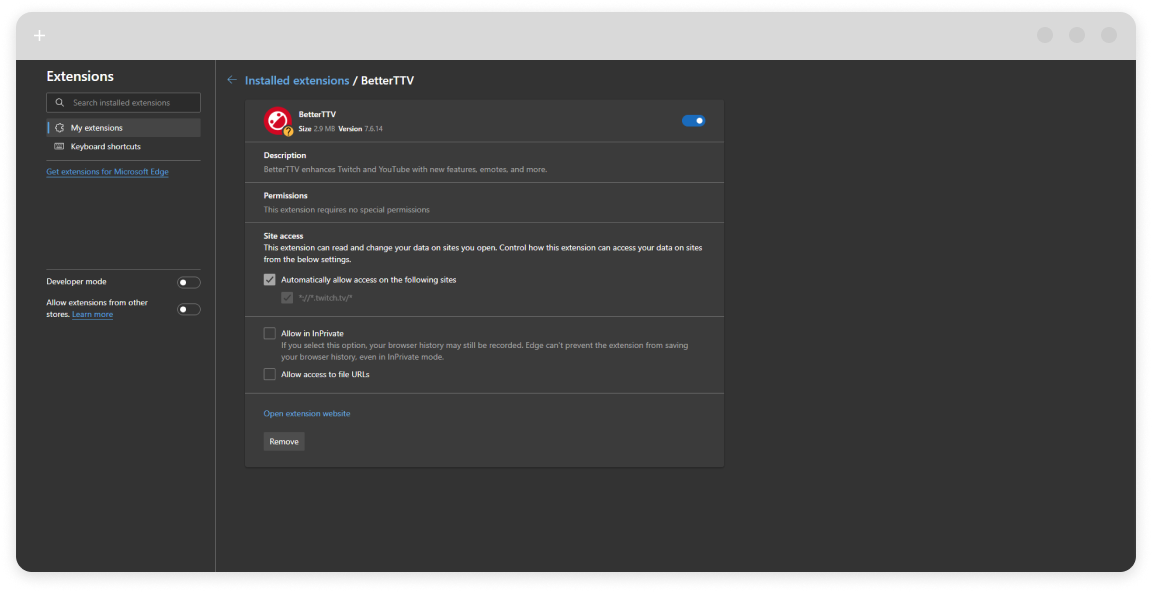Click the BetterTTV description sentence
1152x592 pixels.
406,169
